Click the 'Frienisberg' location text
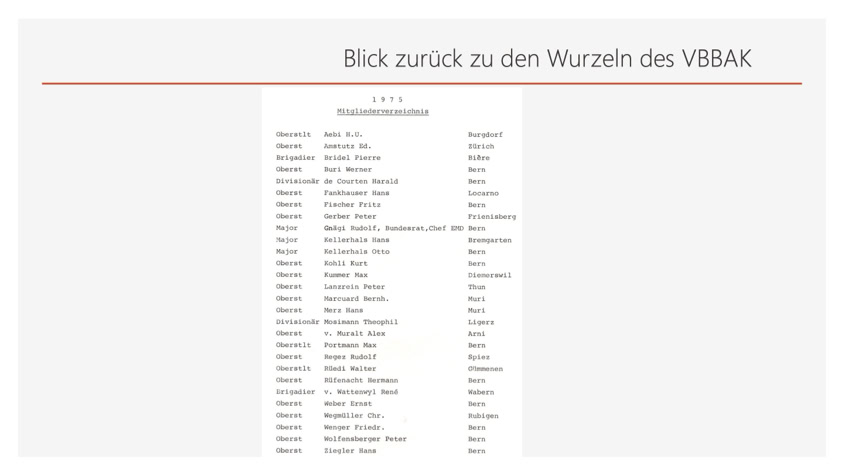844x475 pixels. click(491, 216)
